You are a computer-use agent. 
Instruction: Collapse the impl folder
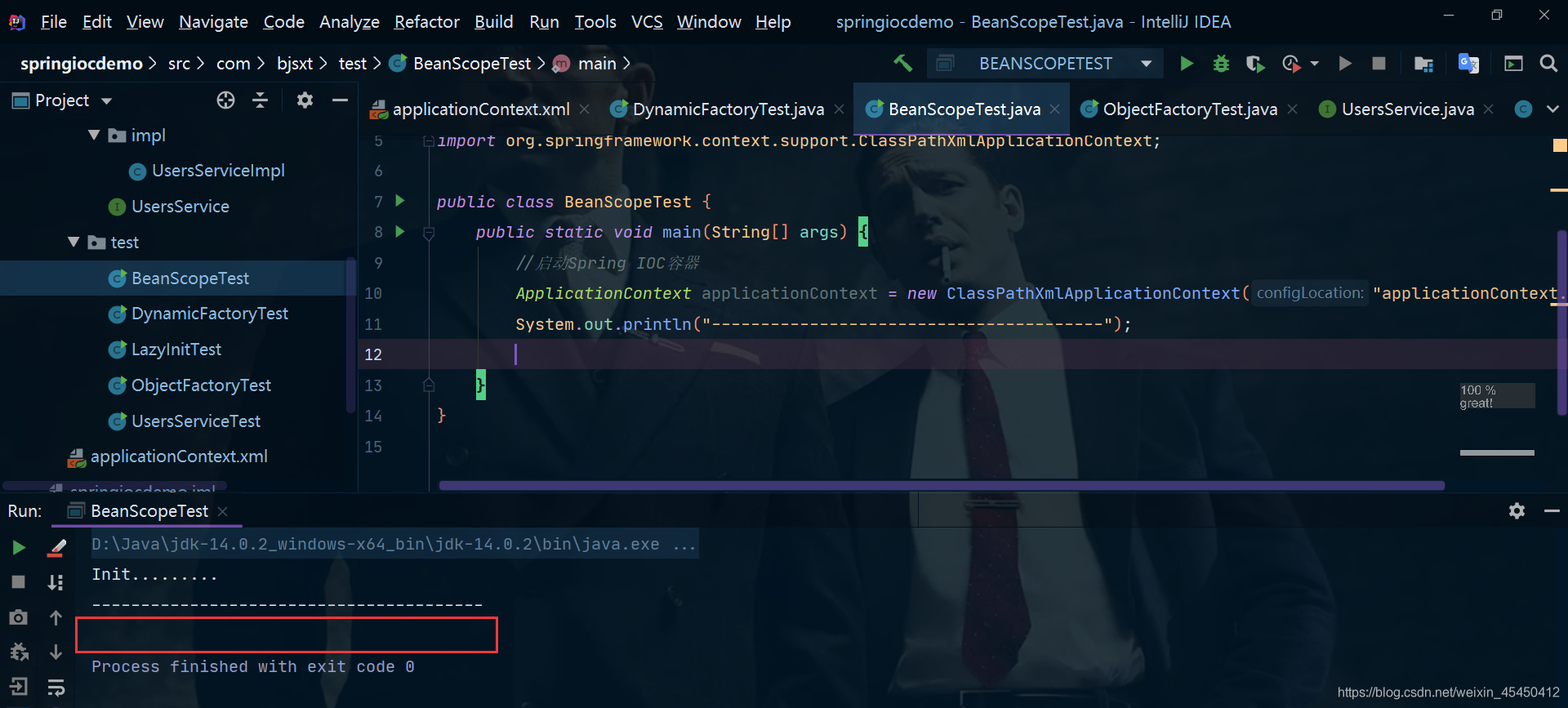point(94,135)
